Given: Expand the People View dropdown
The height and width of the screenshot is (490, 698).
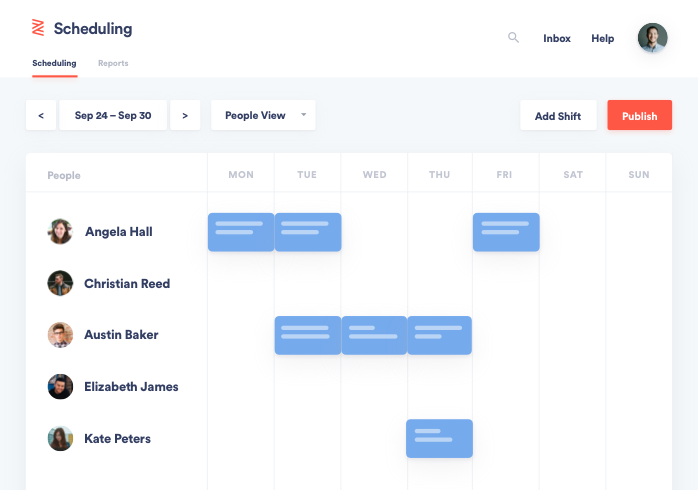Looking at the screenshot, I should pyautogui.click(x=263, y=115).
